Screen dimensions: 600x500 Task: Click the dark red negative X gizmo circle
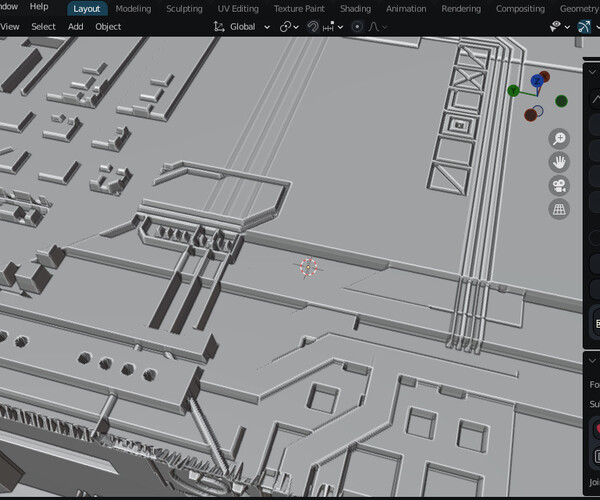(x=530, y=115)
